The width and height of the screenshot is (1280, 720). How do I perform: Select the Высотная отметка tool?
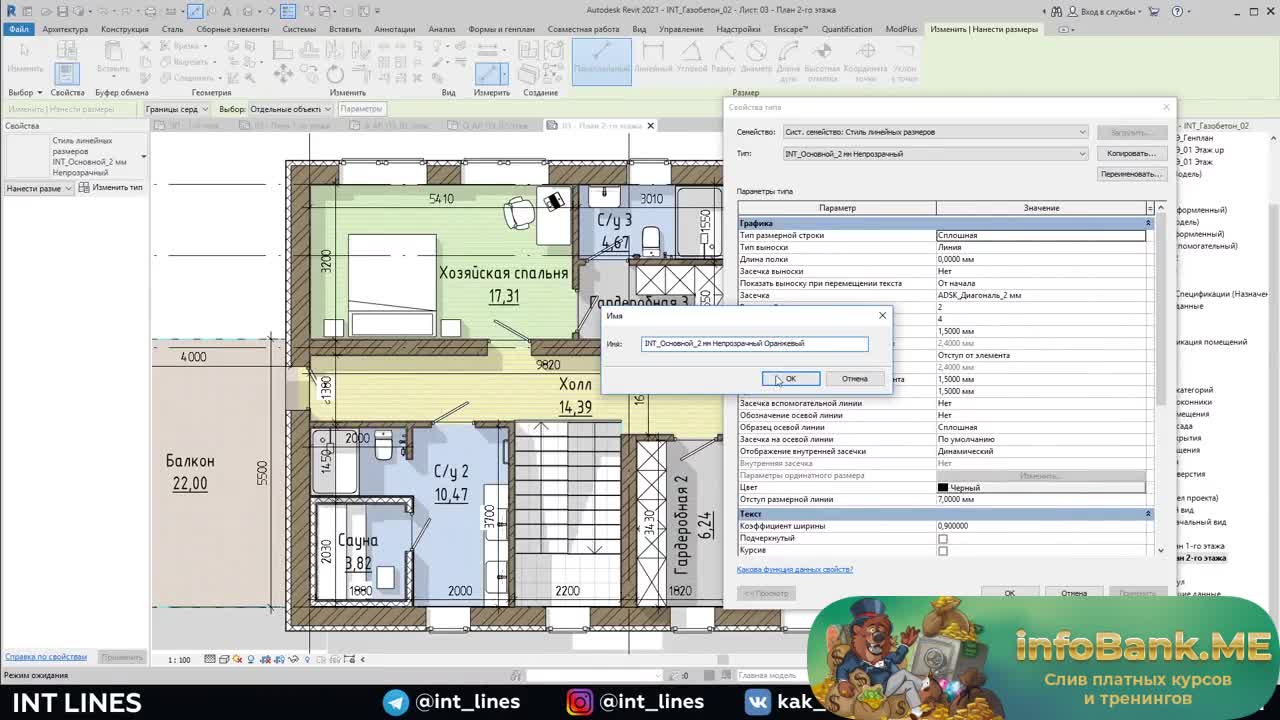822,60
